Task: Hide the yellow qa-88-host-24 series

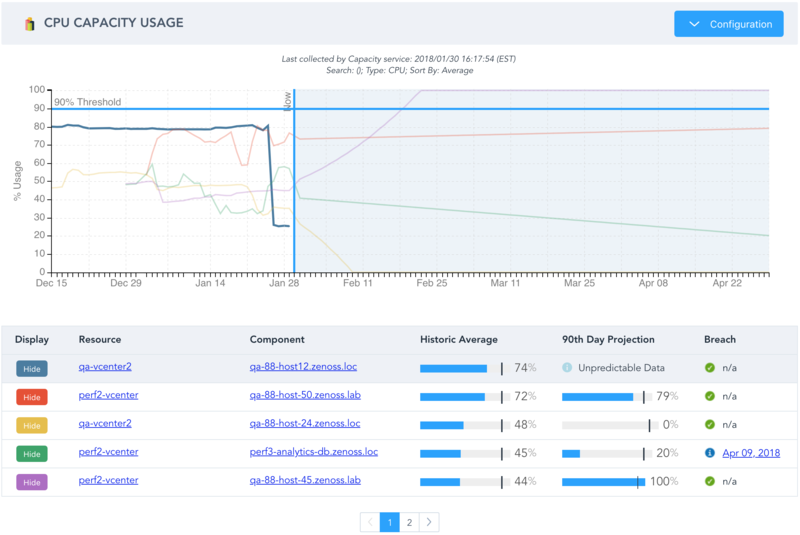Action: coord(32,425)
